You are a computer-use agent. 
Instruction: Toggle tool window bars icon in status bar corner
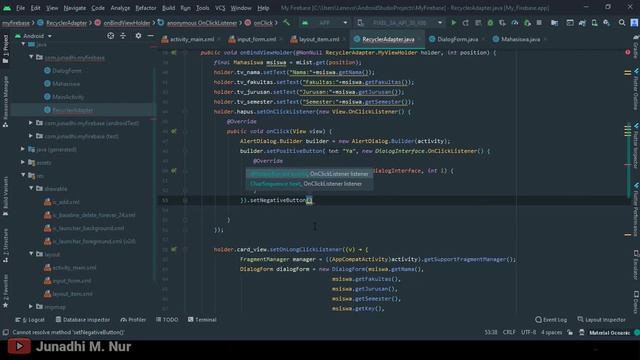tap(6, 333)
